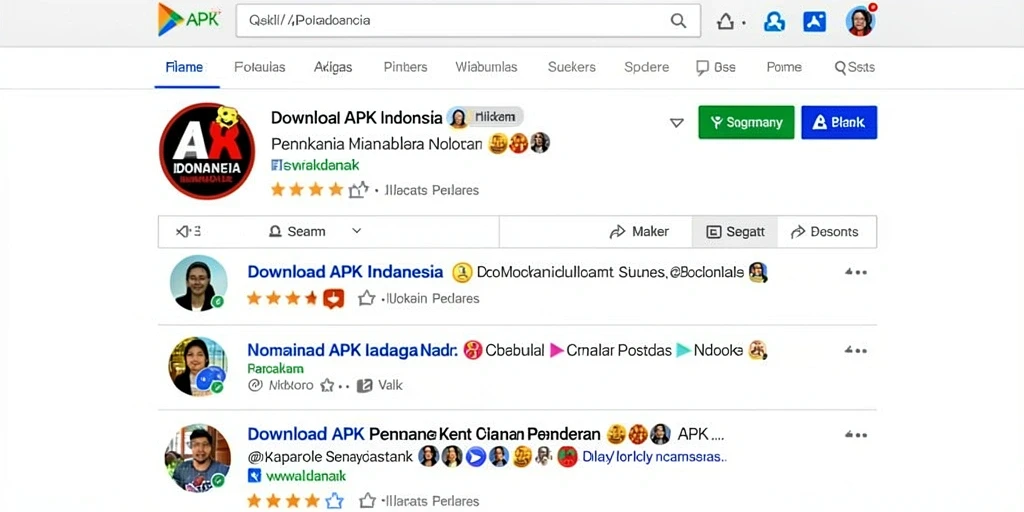Click the AK Idonaneia page logo
Screen dimensions: 1024x512
(207, 151)
